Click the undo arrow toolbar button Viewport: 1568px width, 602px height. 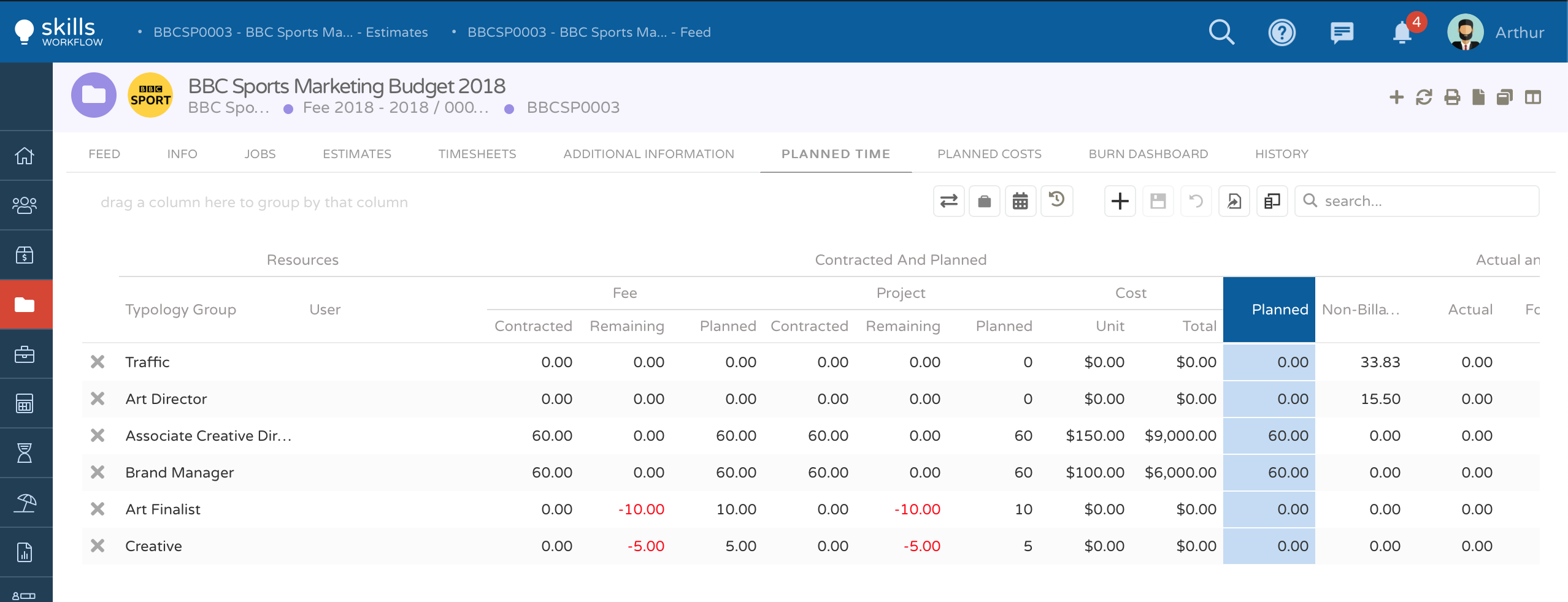coord(1196,201)
